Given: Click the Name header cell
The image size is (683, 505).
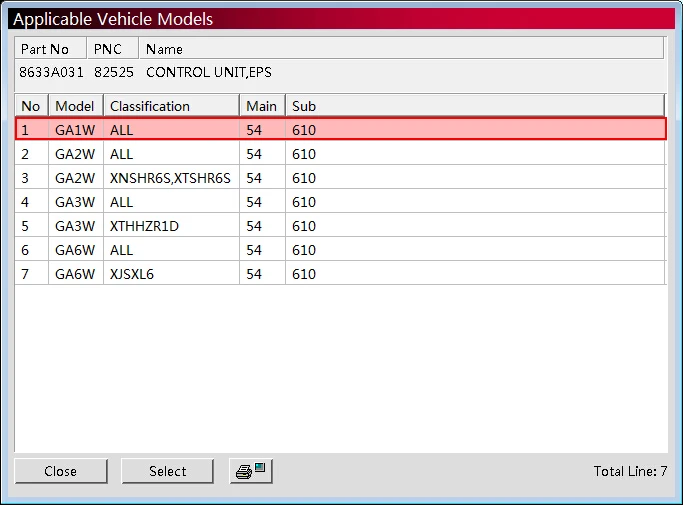Looking at the screenshot, I should point(401,48).
